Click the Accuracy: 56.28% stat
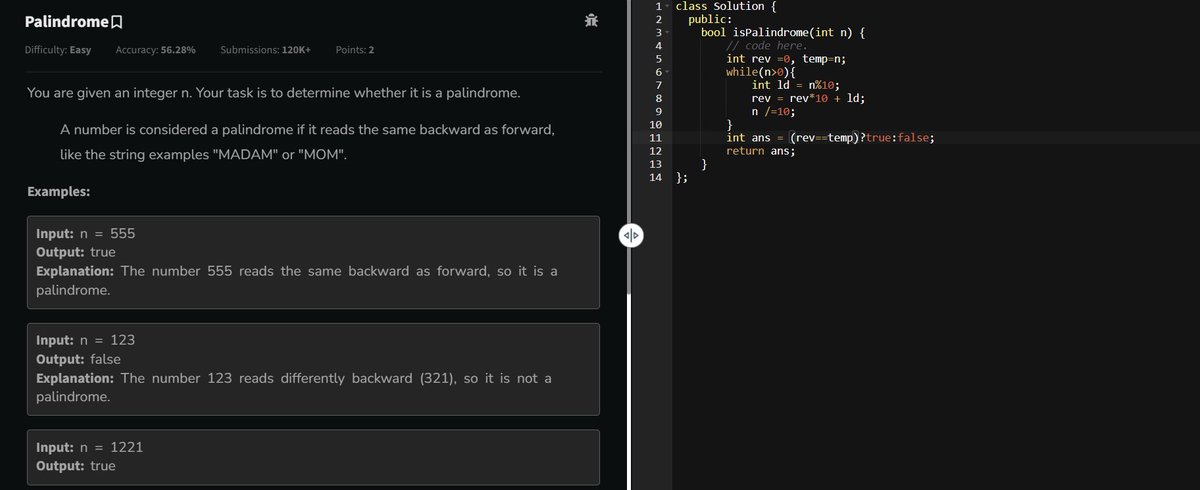 click(155, 50)
